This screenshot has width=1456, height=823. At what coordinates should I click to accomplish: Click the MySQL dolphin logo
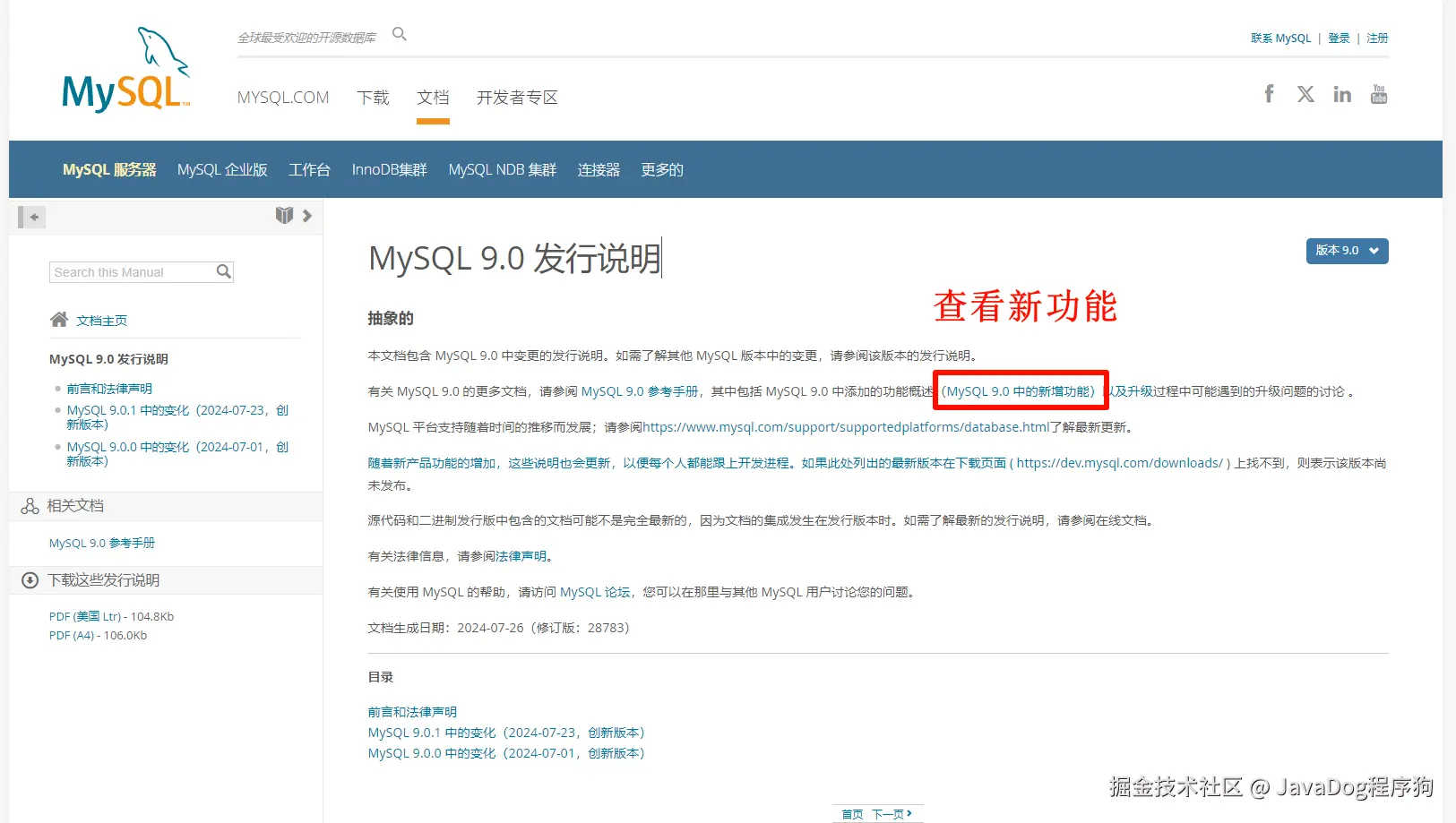tap(126, 70)
